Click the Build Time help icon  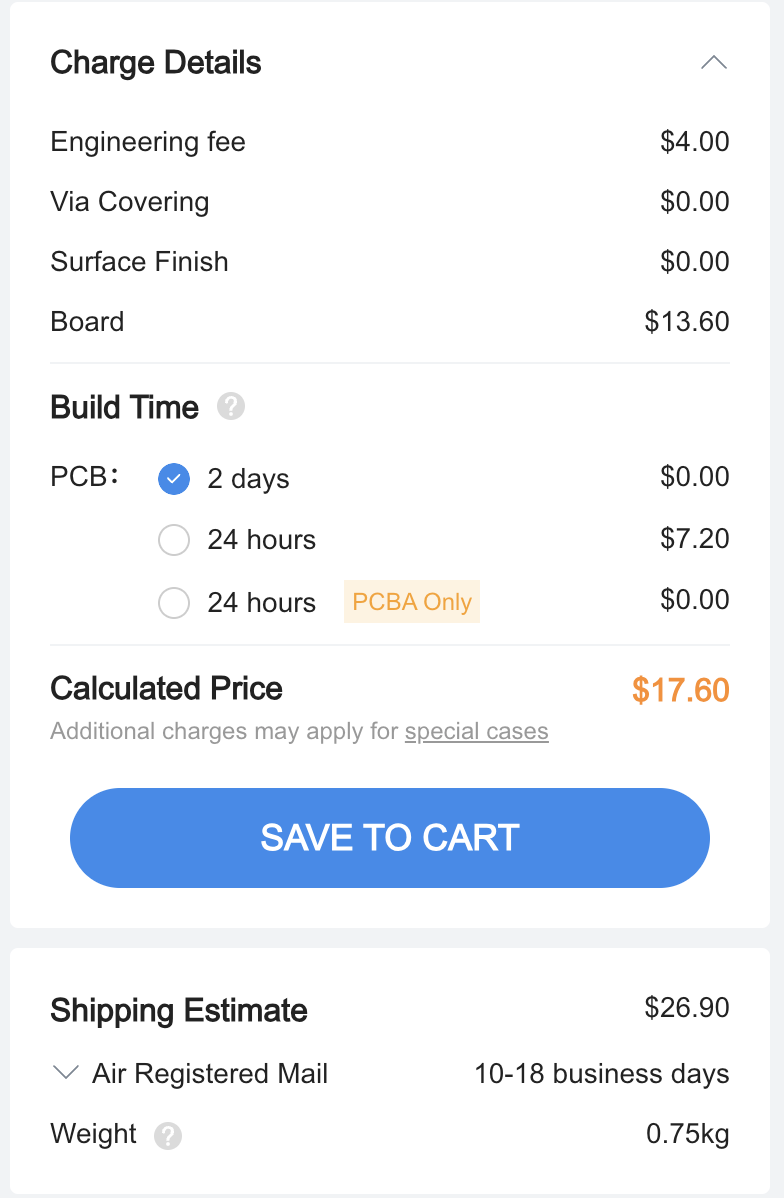tap(231, 407)
